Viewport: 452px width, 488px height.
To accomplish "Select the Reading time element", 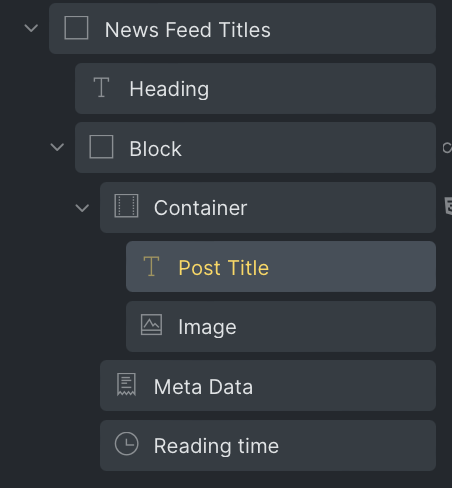I will pos(268,446).
